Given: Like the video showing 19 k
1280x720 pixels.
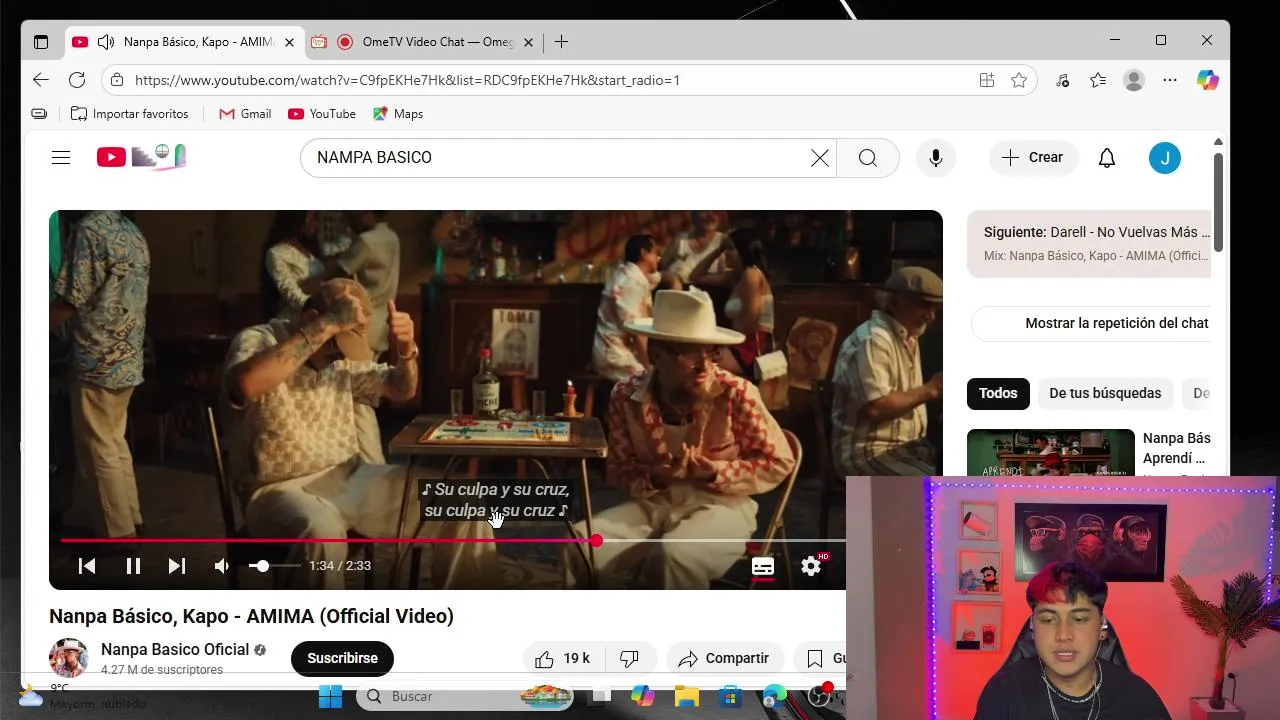Looking at the screenshot, I should (564, 658).
